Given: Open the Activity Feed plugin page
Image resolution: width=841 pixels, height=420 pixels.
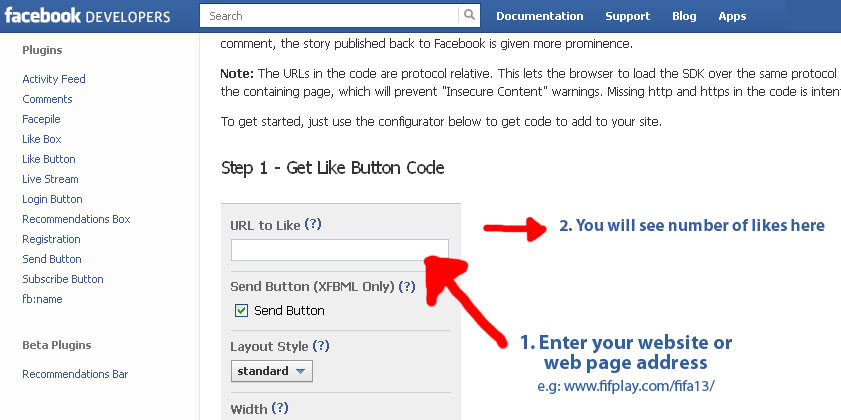Looking at the screenshot, I should pos(54,79).
